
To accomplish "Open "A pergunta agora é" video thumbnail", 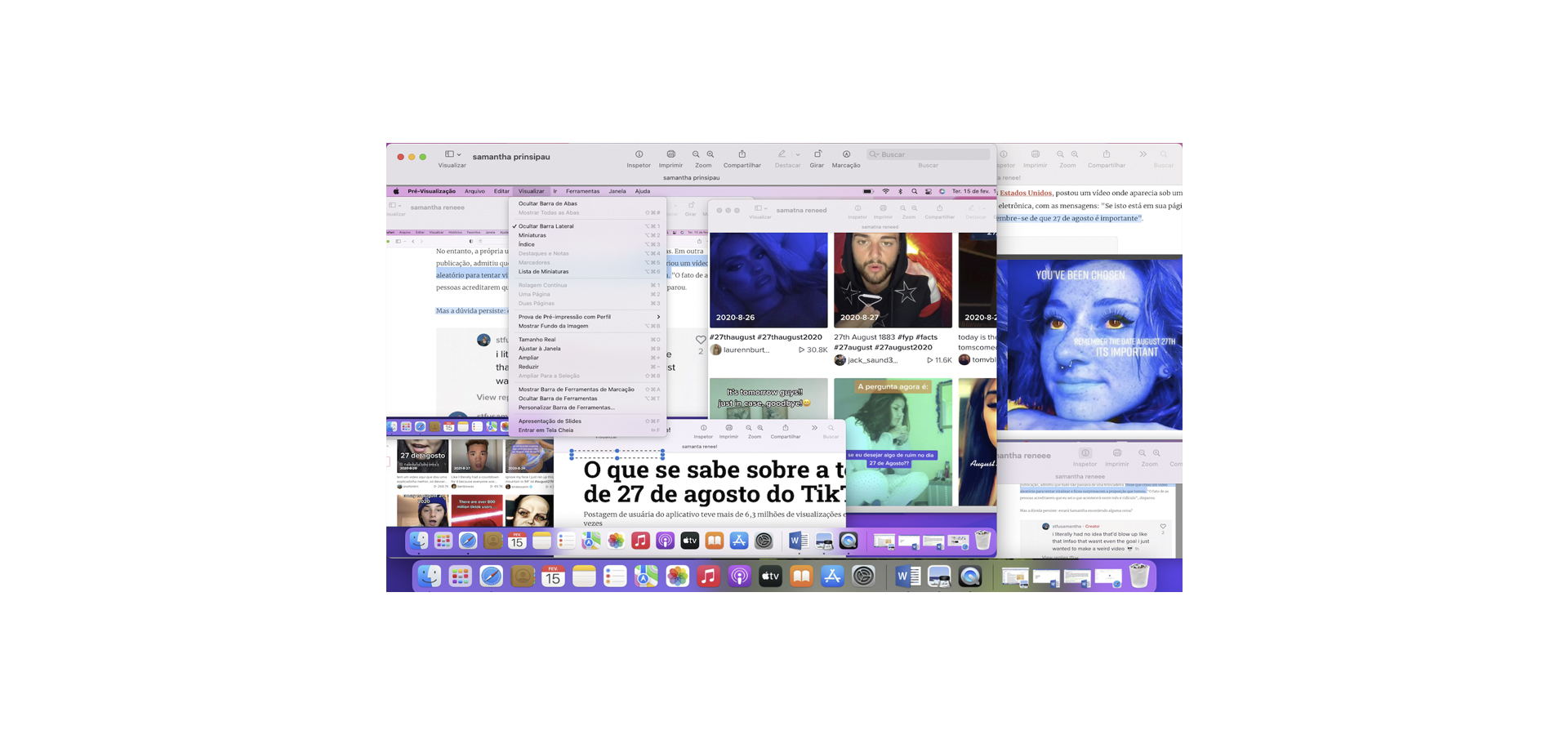I will click(893, 442).
